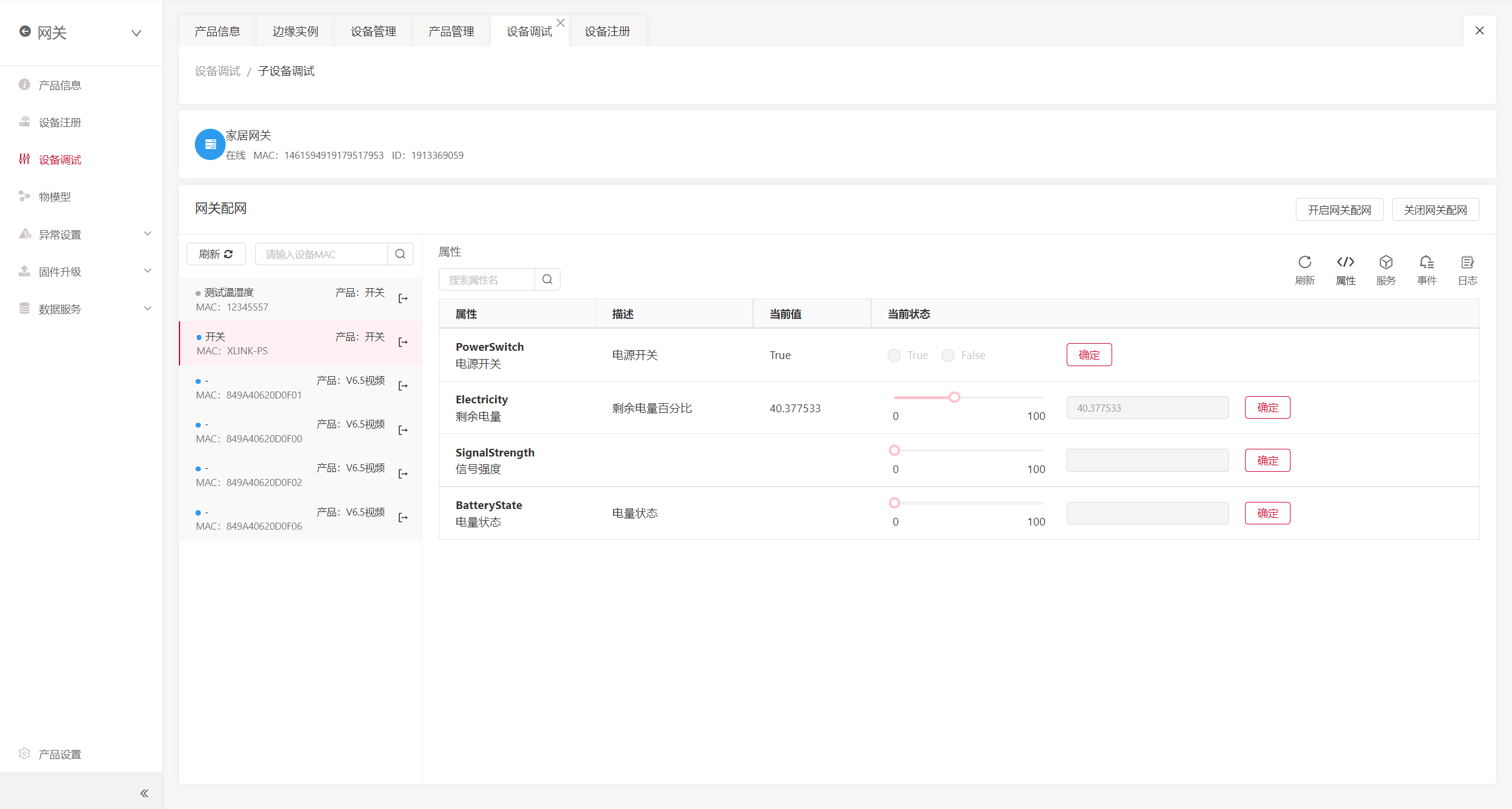Open the 物模型 sidebar menu item
1512x809 pixels.
[55, 197]
